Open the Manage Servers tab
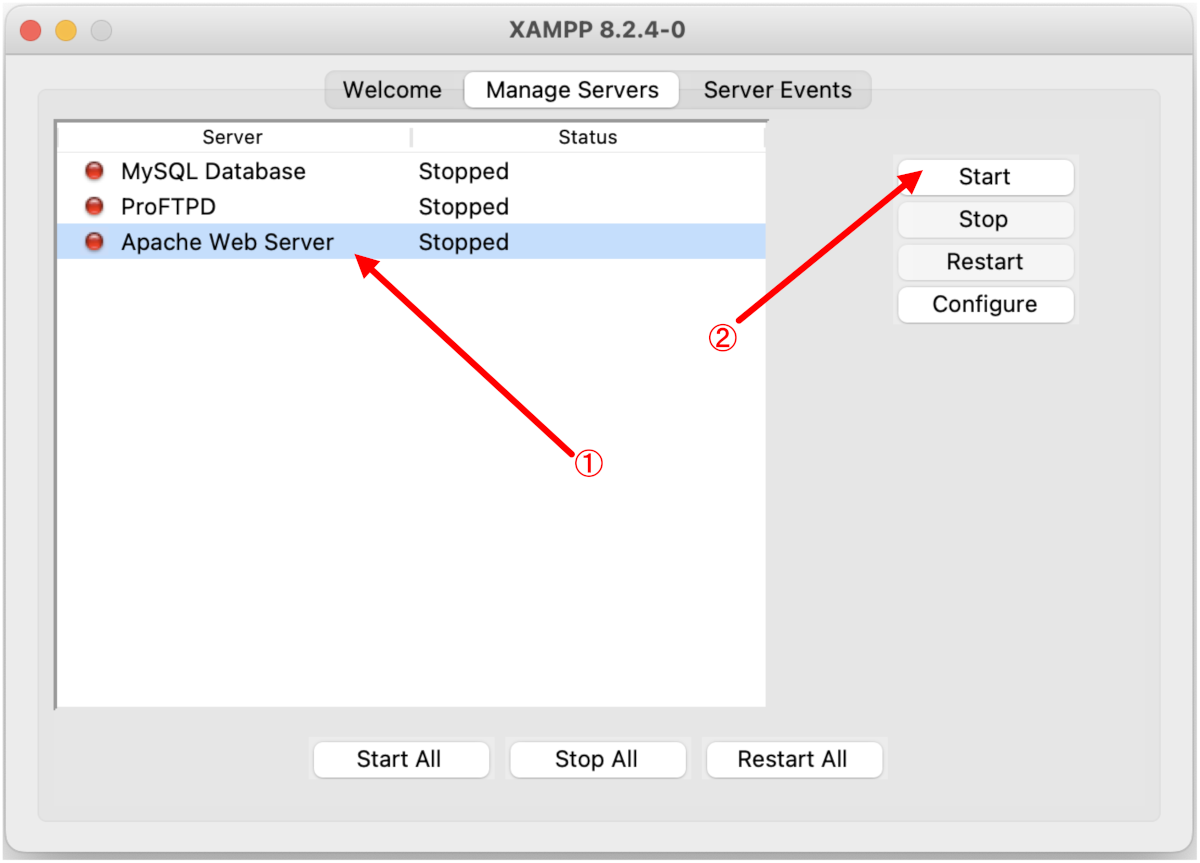Screen dimensions: 1200x863 click(572, 90)
